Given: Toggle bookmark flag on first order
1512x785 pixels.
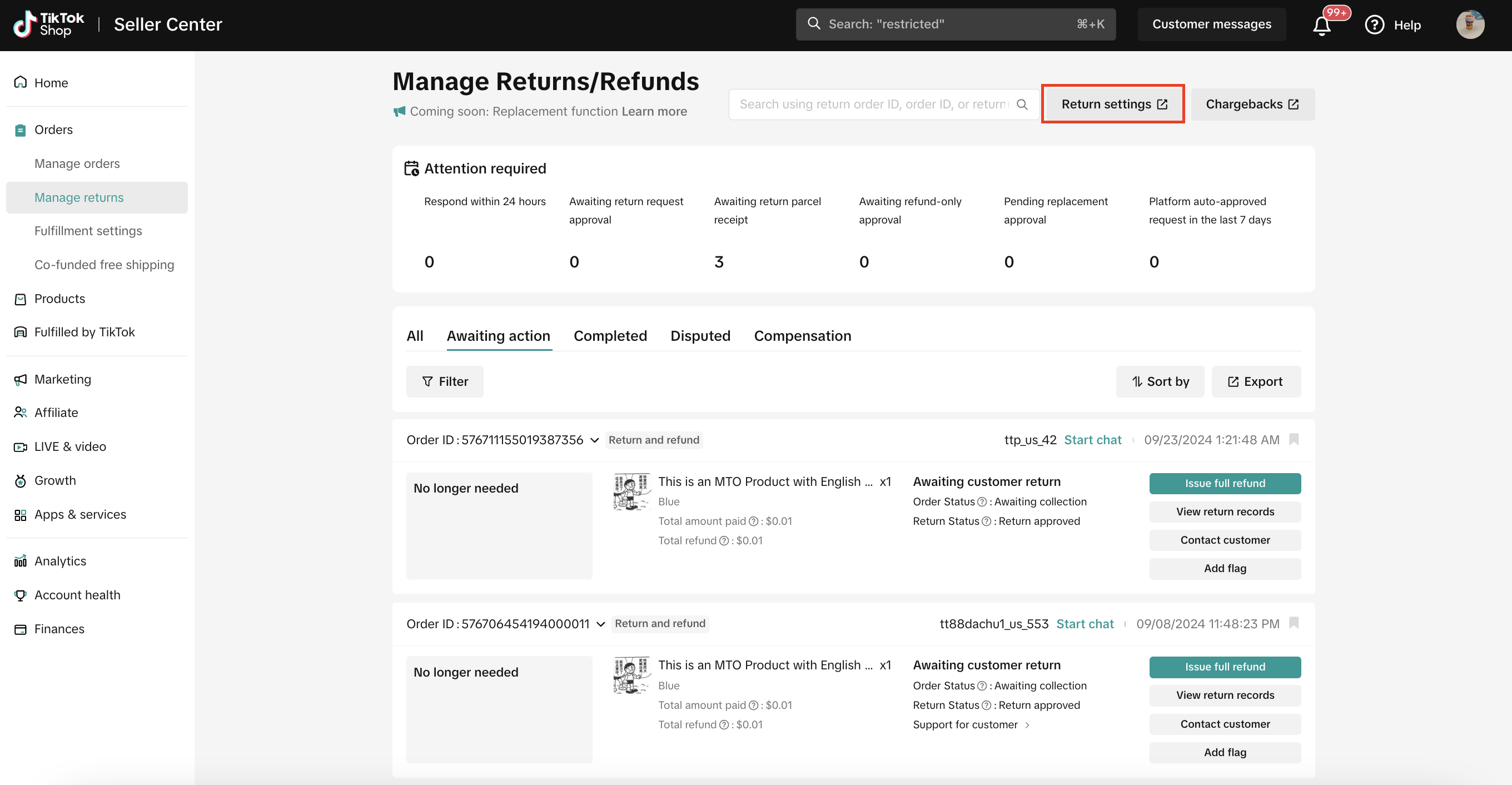Looking at the screenshot, I should coord(1294,439).
